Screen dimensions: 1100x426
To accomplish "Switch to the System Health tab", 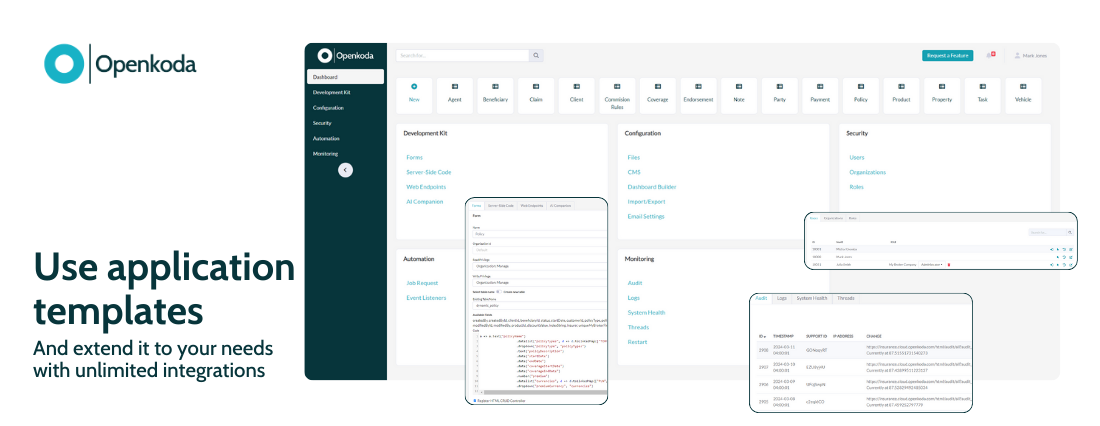I will pos(812,298).
